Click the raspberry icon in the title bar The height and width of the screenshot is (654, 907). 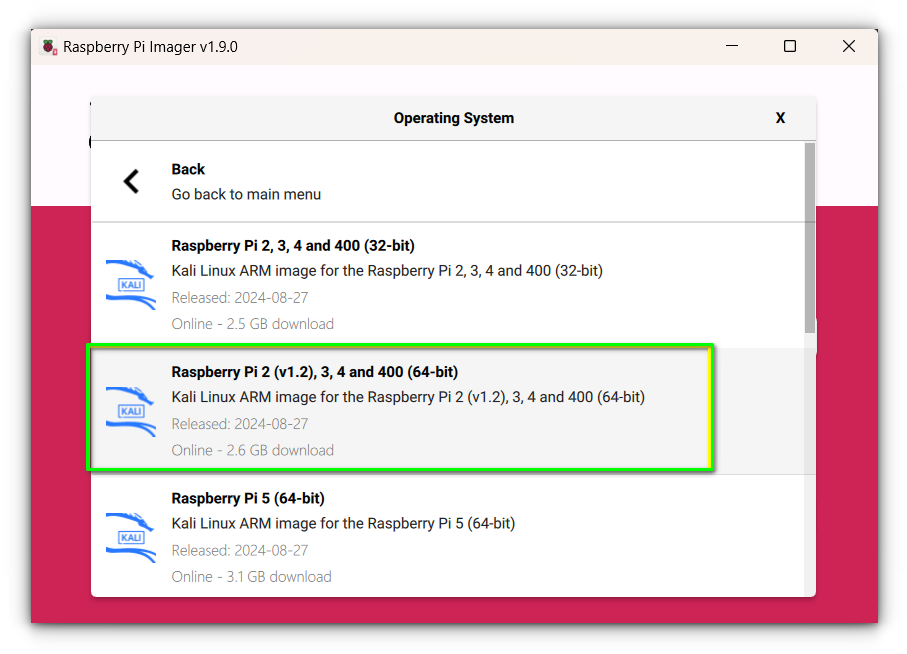[x=49, y=47]
